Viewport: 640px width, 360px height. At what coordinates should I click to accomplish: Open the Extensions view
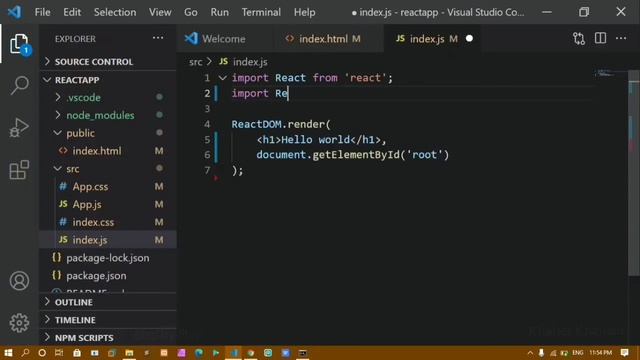(x=19, y=169)
